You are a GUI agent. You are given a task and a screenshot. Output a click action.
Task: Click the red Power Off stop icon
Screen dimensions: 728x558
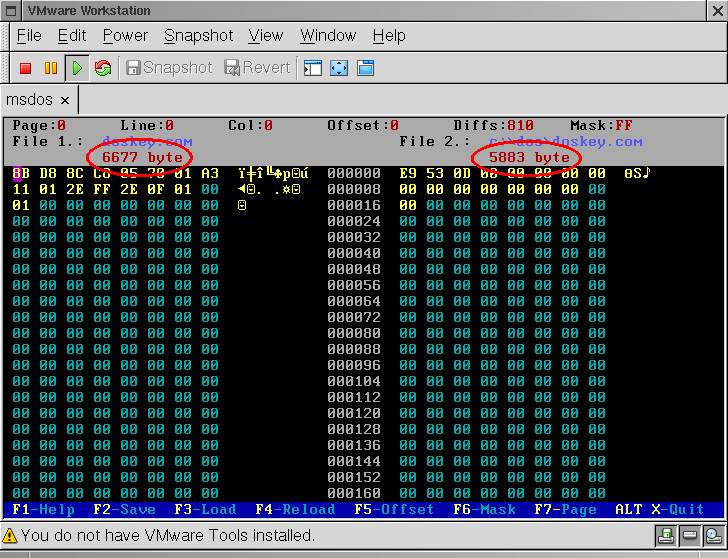pyautogui.click(x=26, y=68)
